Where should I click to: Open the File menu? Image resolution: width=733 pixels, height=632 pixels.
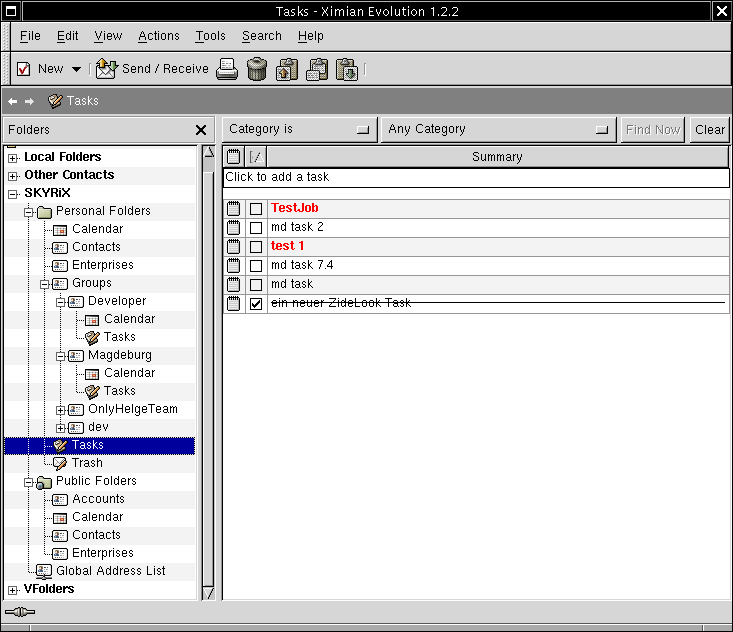[x=30, y=36]
